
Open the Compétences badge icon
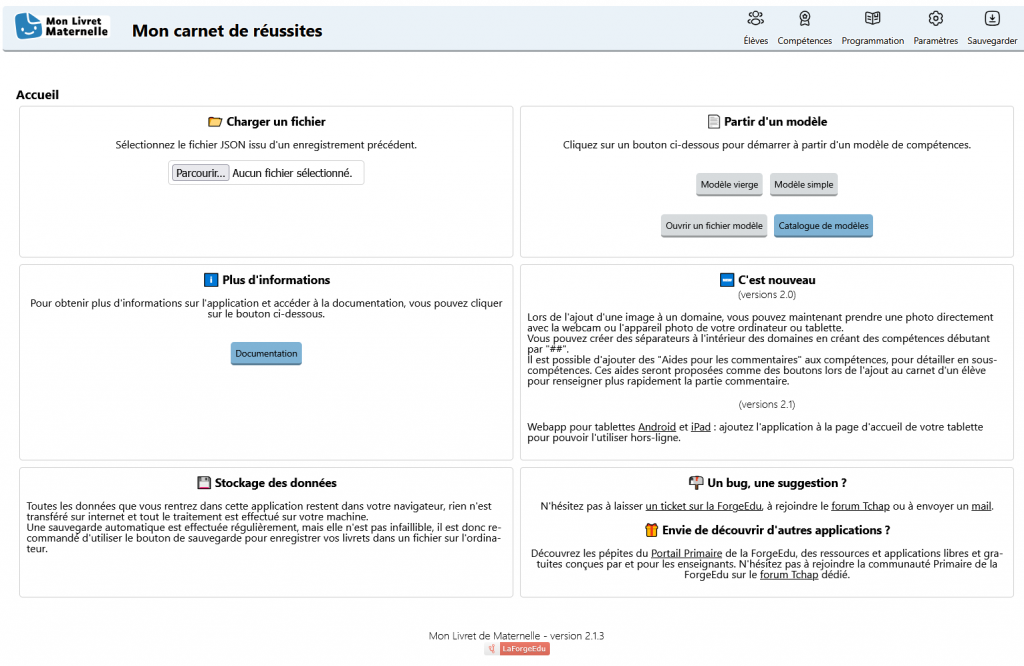click(x=805, y=19)
